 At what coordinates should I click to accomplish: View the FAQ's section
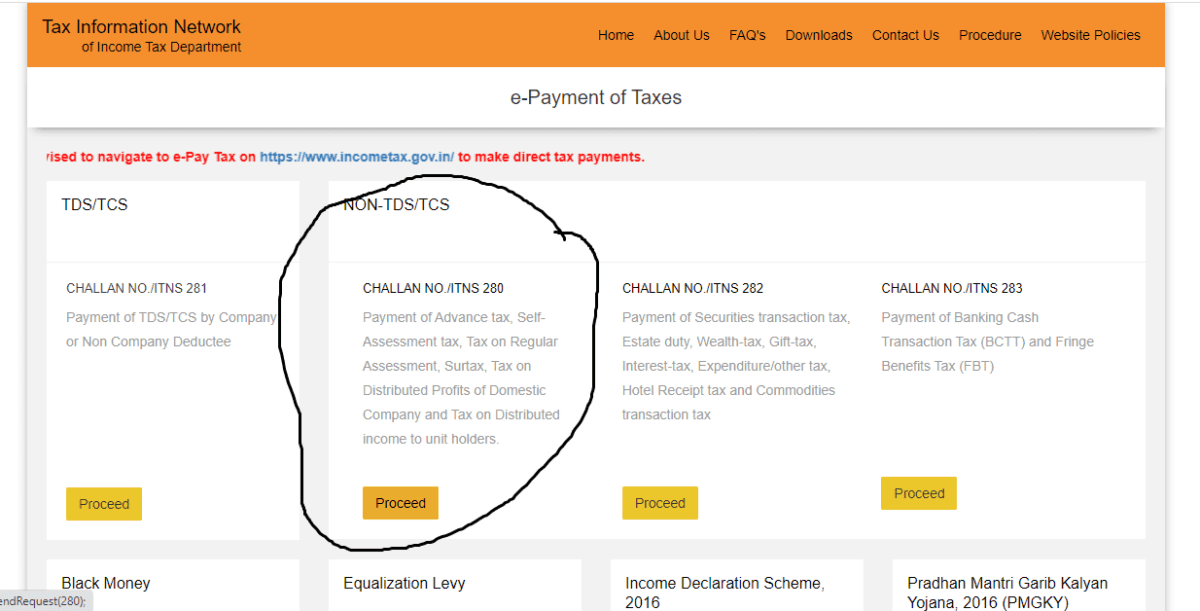click(747, 35)
